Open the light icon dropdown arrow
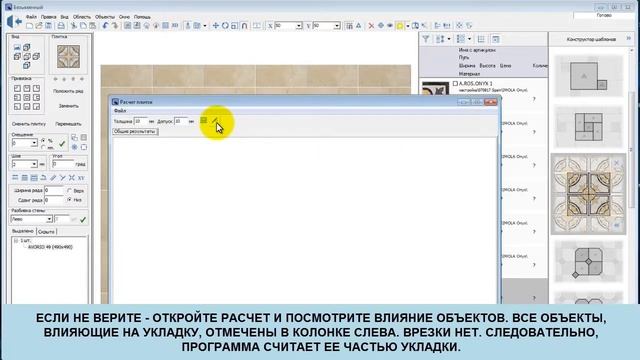The height and width of the screenshot is (360, 640). (x=407, y=26)
